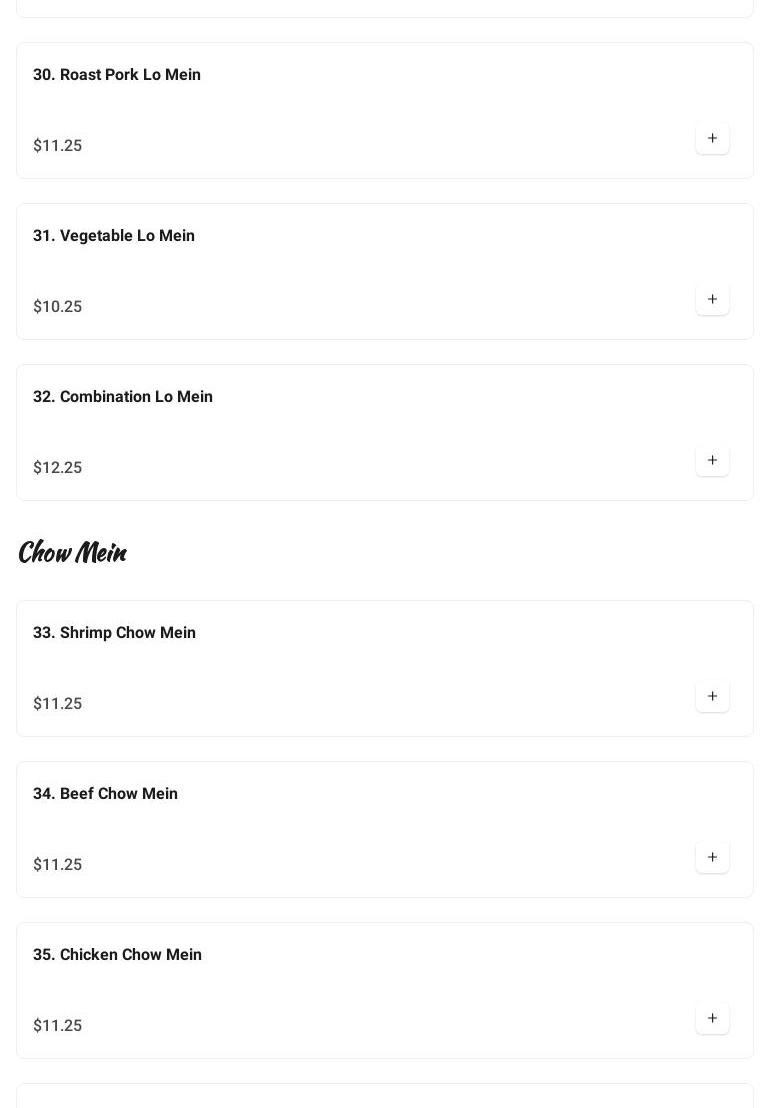The image size is (770, 1108).
Task: Click the $10.25 Vegetable Lo Mein price
Action: 58,307
